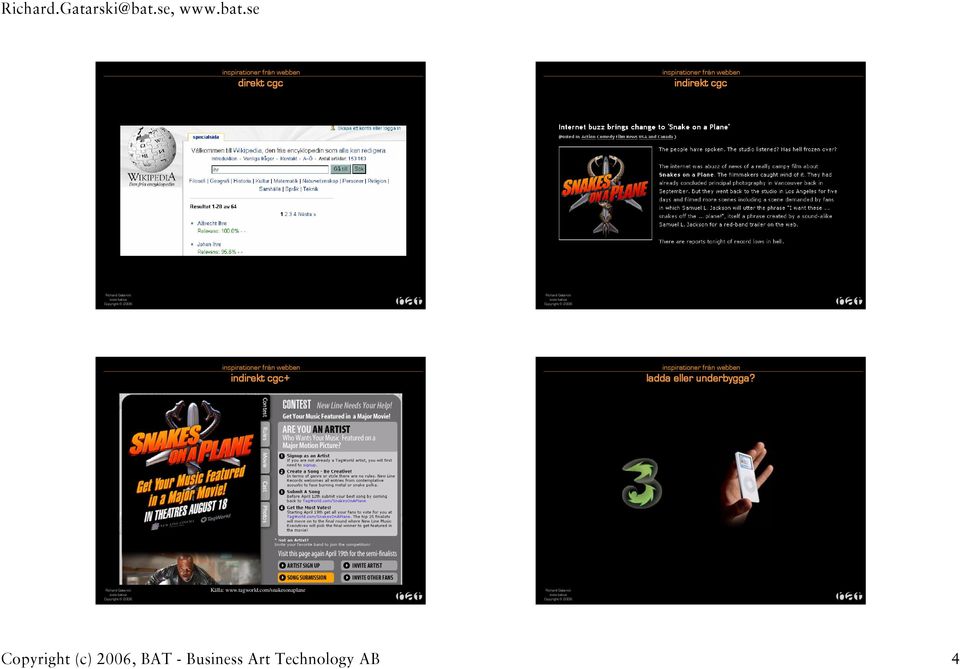Image resolution: width=960 pixels, height=669 pixels.
Task: Select the vertical 'Movie' tab
Action: tap(265, 460)
